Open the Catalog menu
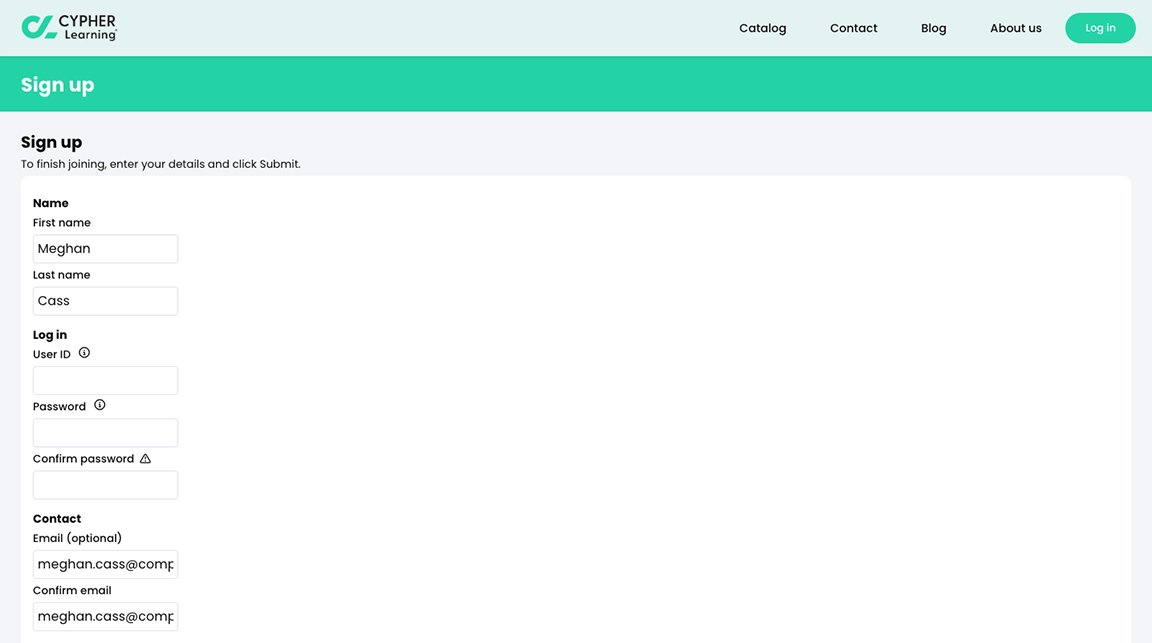 (x=762, y=28)
